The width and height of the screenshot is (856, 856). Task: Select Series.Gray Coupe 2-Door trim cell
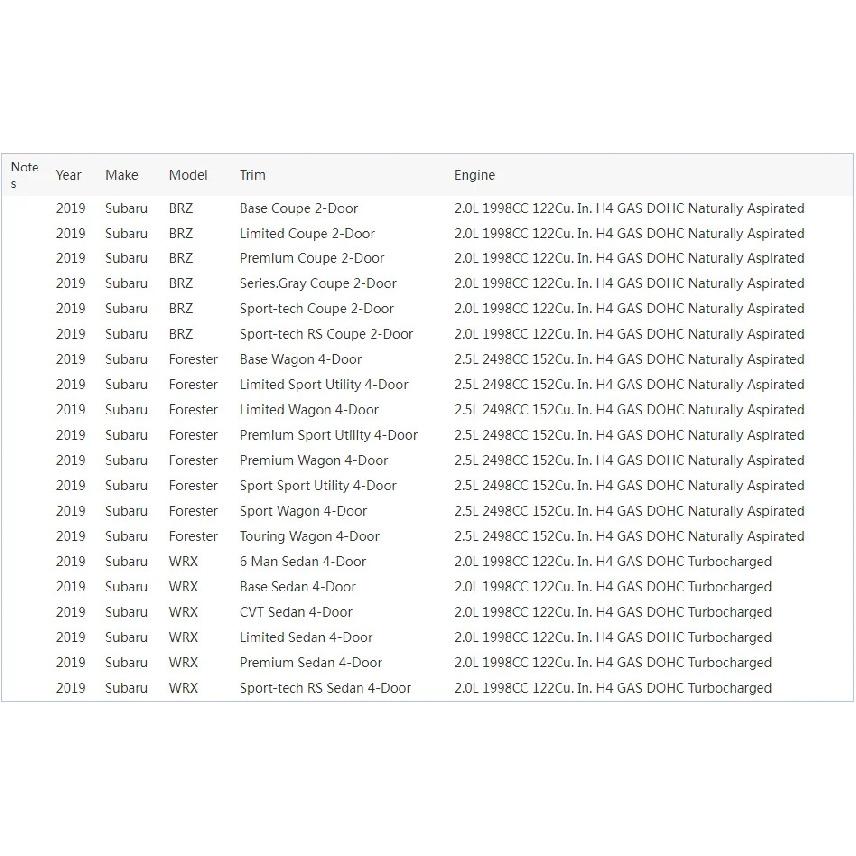click(x=318, y=283)
